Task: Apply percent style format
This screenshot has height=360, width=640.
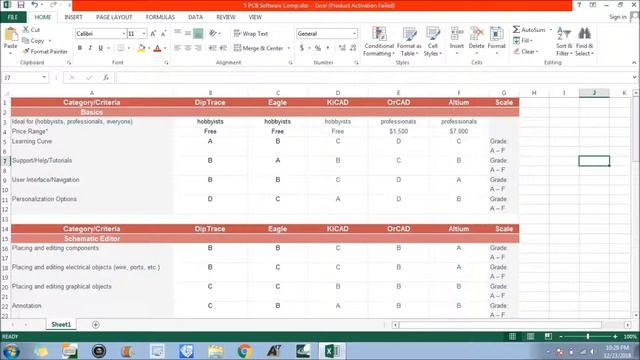Action: pyautogui.click(x=318, y=48)
